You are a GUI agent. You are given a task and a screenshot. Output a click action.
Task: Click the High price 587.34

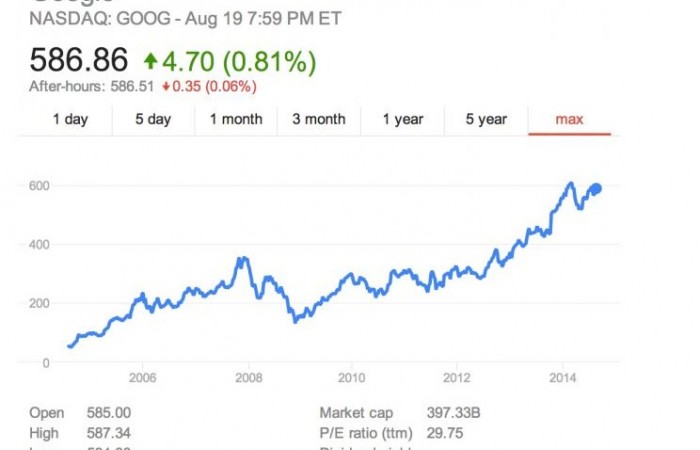(x=110, y=433)
